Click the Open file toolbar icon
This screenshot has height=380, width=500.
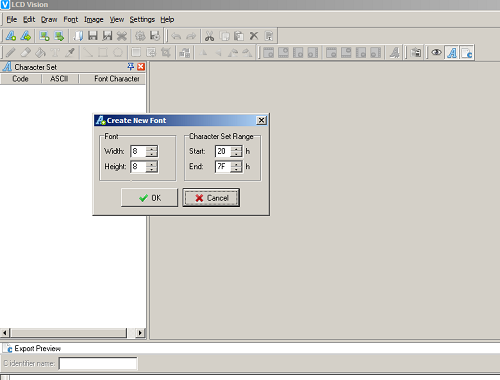(78, 36)
